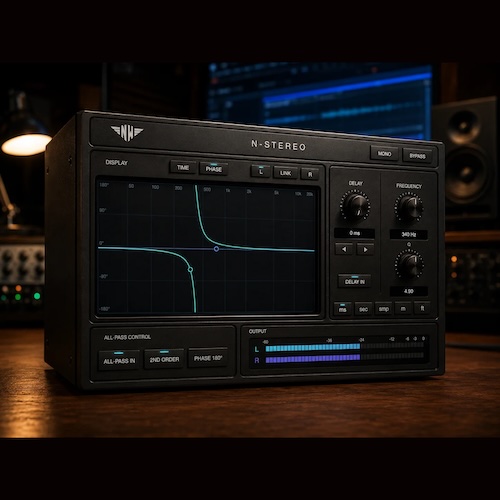Click the right arrow delay nudge button
500x500 pixels.
pos(365,249)
